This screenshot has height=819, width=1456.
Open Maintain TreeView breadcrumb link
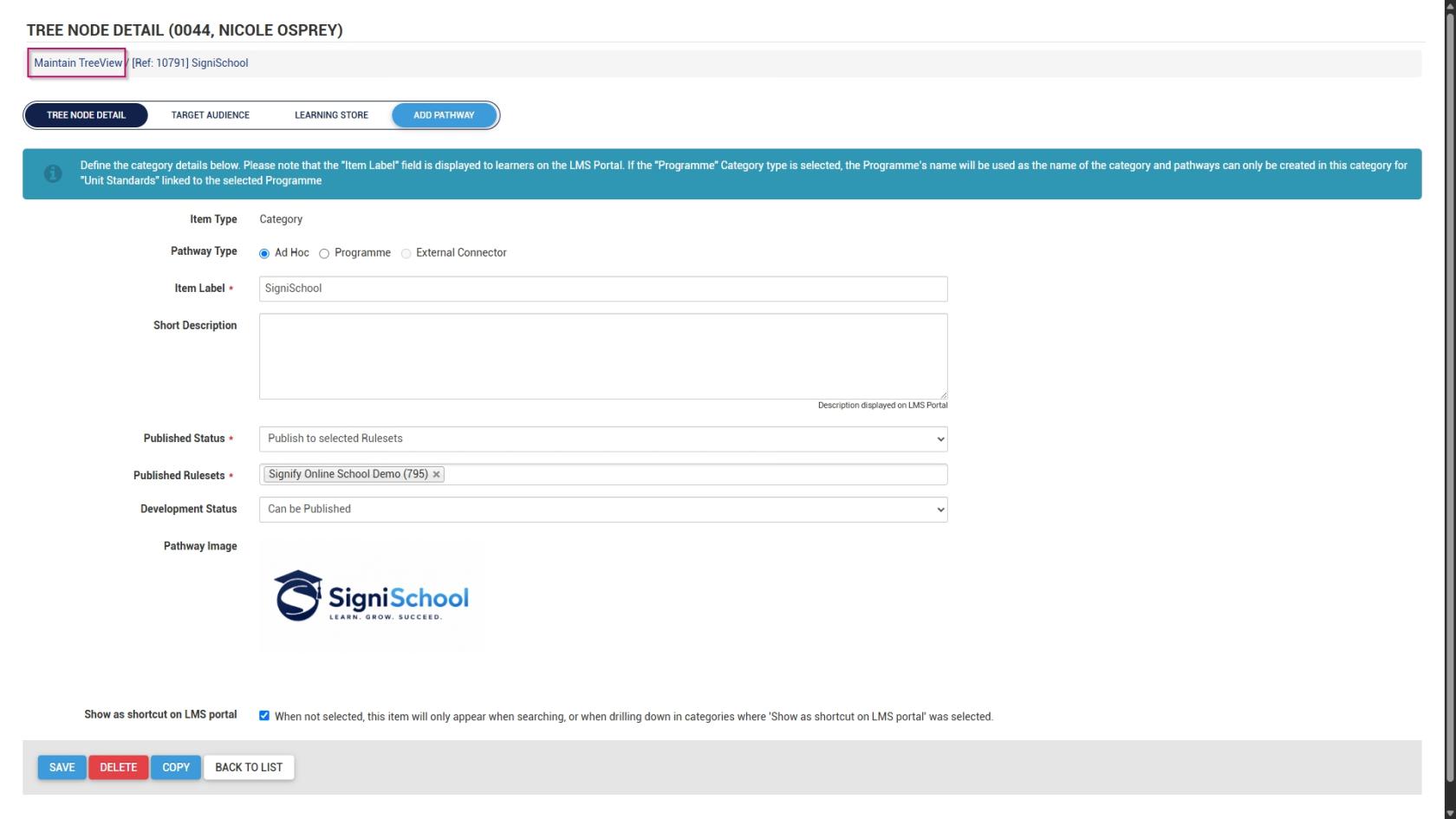pyautogui.click(x=78, y=63)
